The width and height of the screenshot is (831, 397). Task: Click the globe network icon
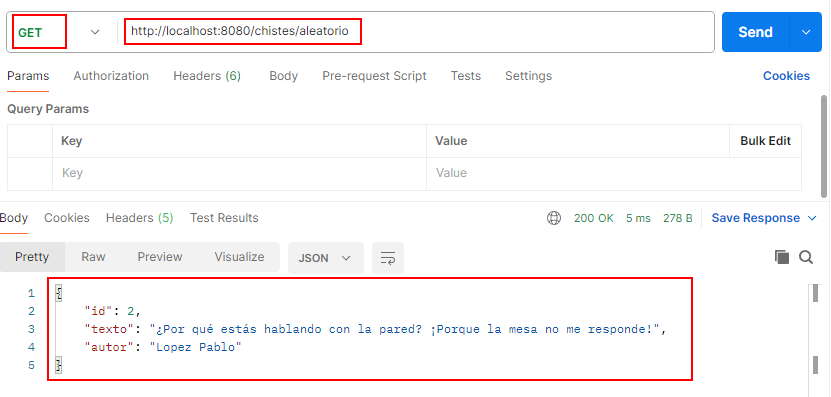click(x=554, y=218)
